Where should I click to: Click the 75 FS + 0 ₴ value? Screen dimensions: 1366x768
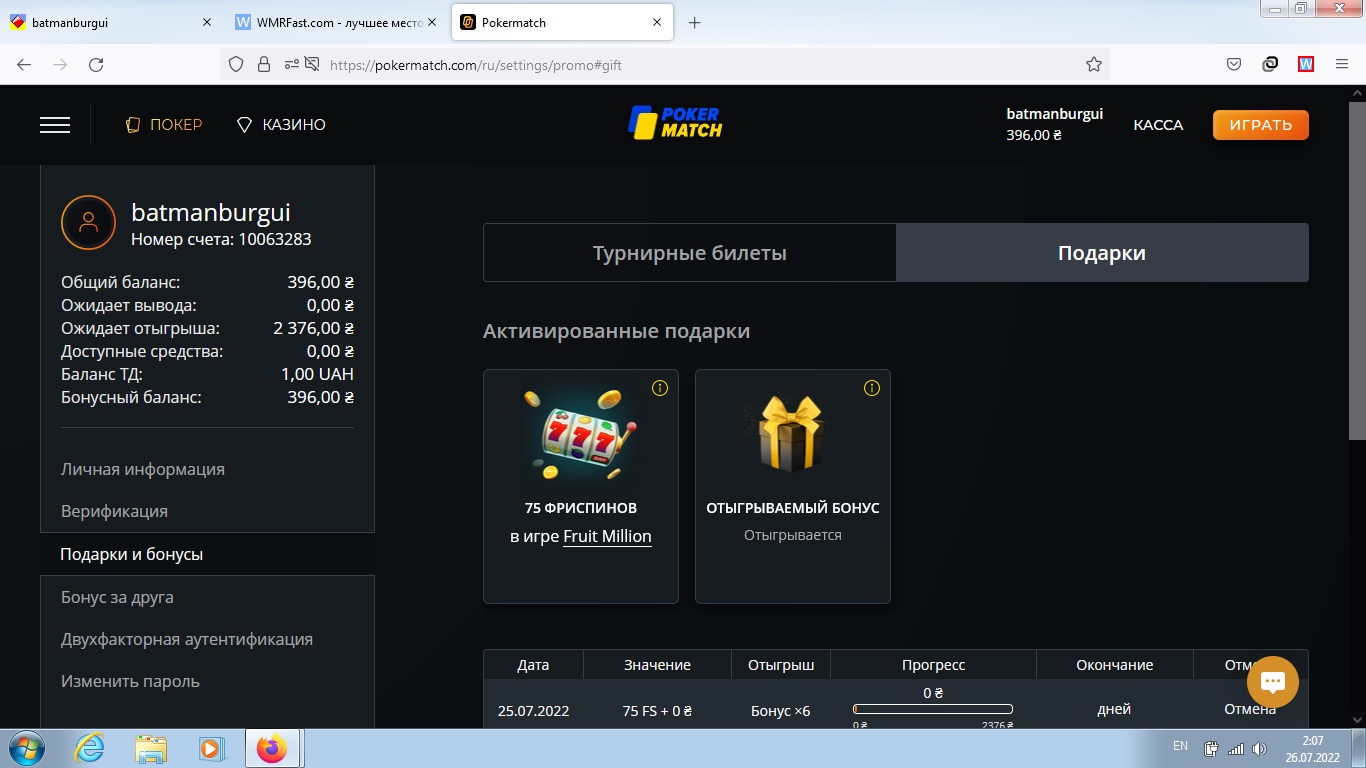click(x=657, y=711)
